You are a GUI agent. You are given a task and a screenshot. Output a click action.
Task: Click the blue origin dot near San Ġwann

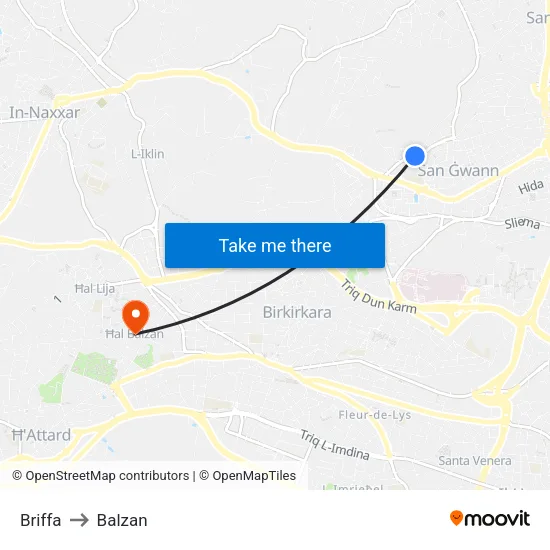(x=415, y=156)
